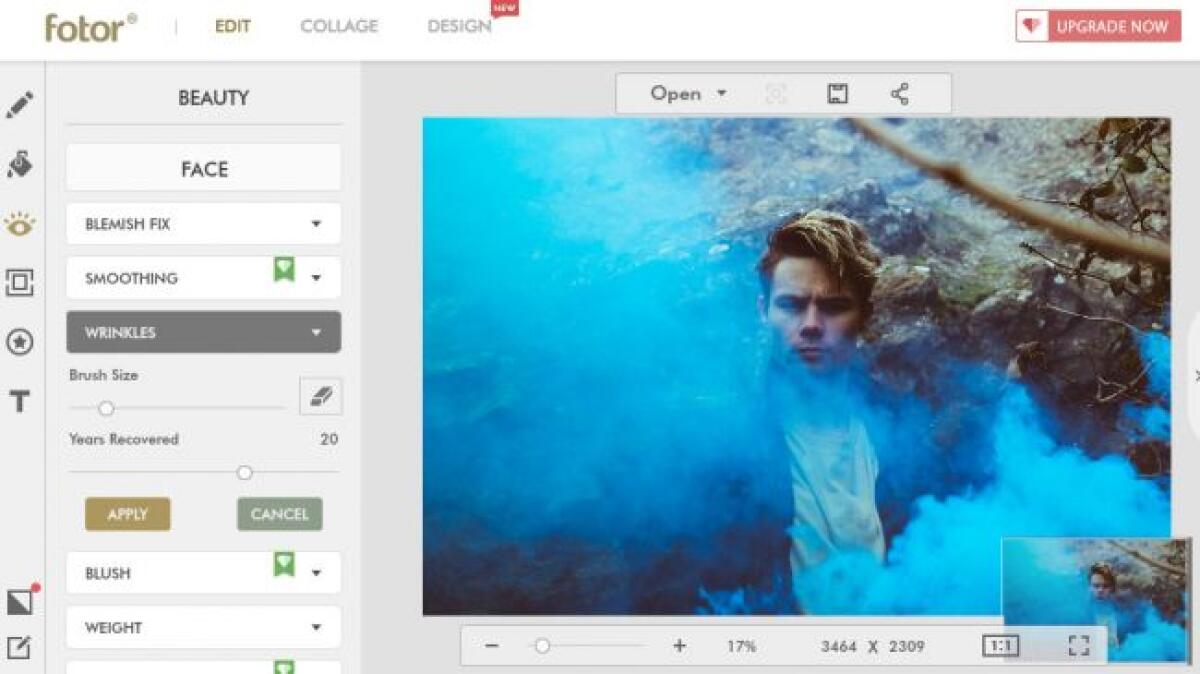Select the star Stickers tool

[18, 342]
